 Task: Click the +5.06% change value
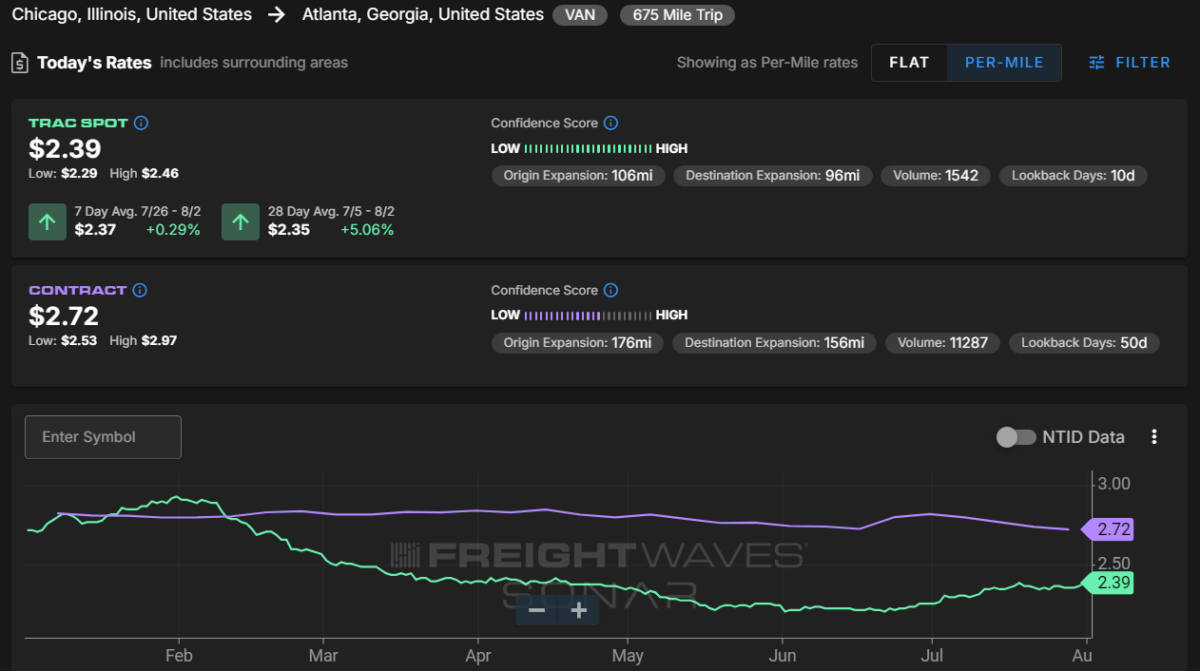(366, 230)
